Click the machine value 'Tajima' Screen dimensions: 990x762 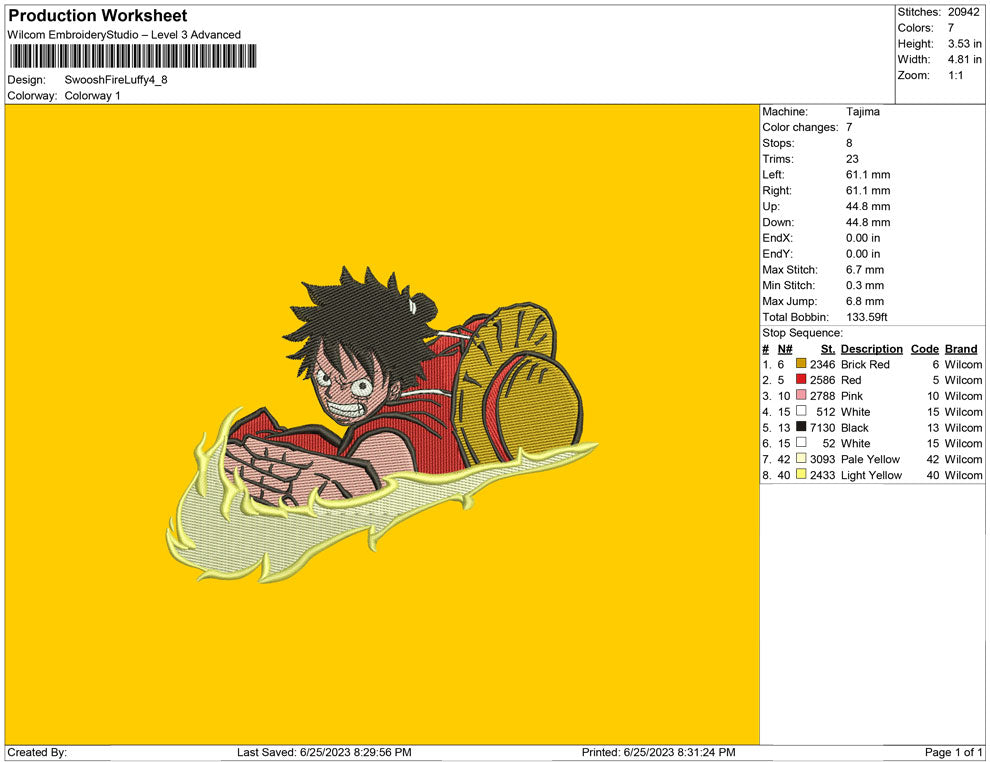pyautogui.click(x=862, y=112)
